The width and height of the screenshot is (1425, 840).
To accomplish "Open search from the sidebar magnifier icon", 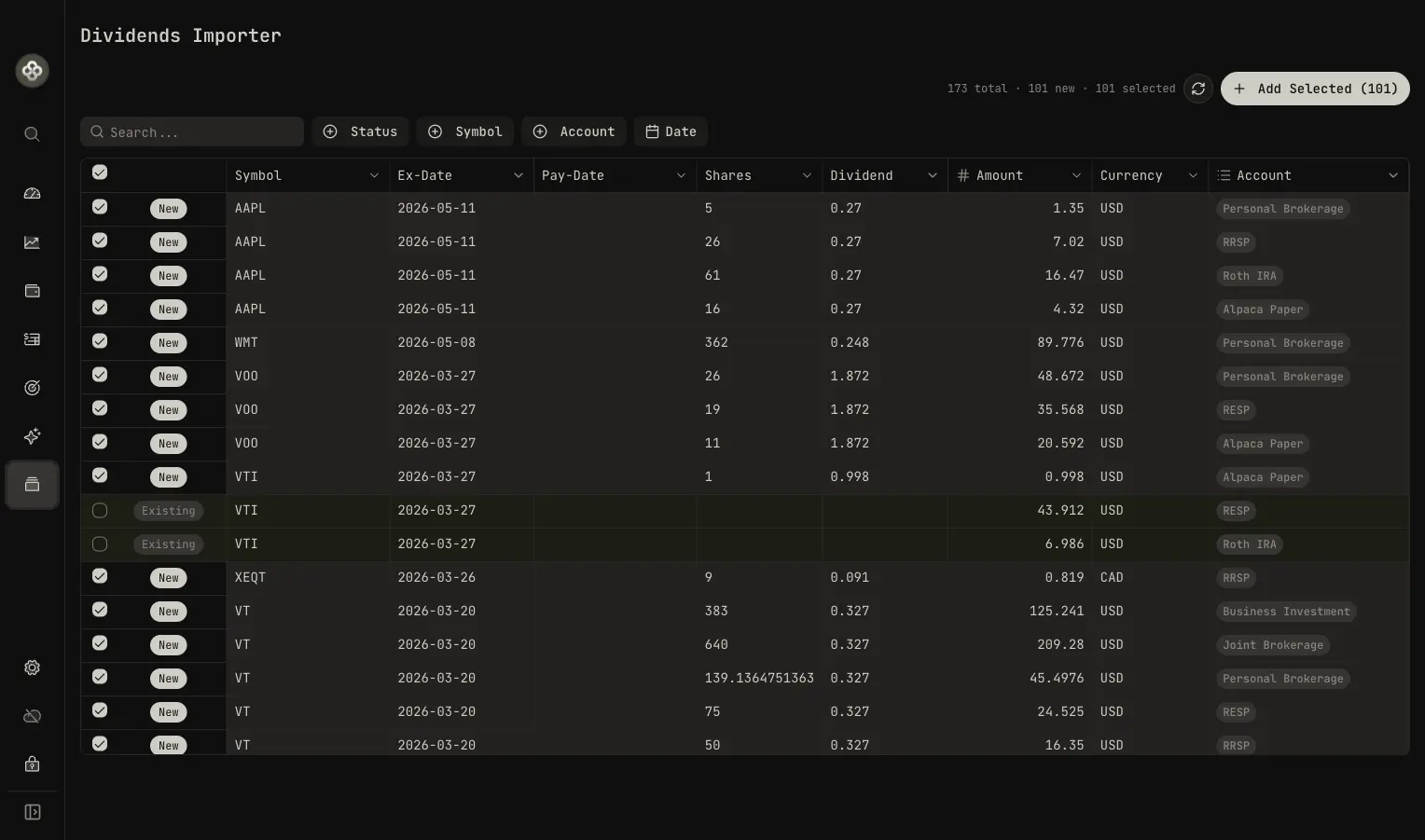I will click(x=32, y=134).
